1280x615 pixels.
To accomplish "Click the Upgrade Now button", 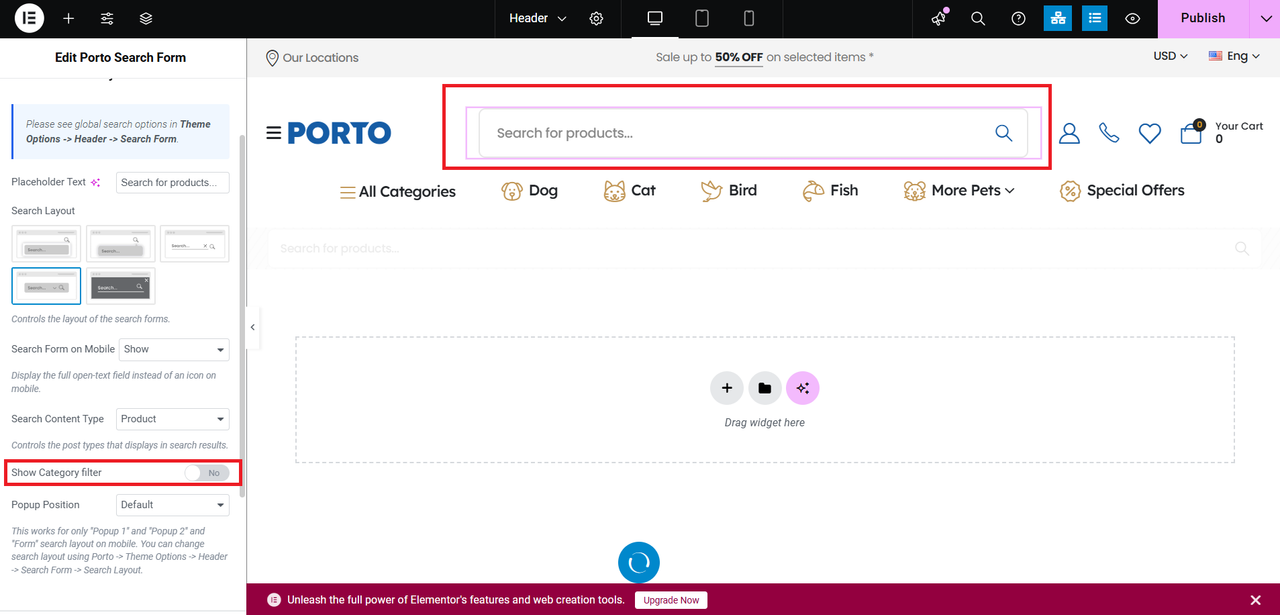I will click(671, 600).
